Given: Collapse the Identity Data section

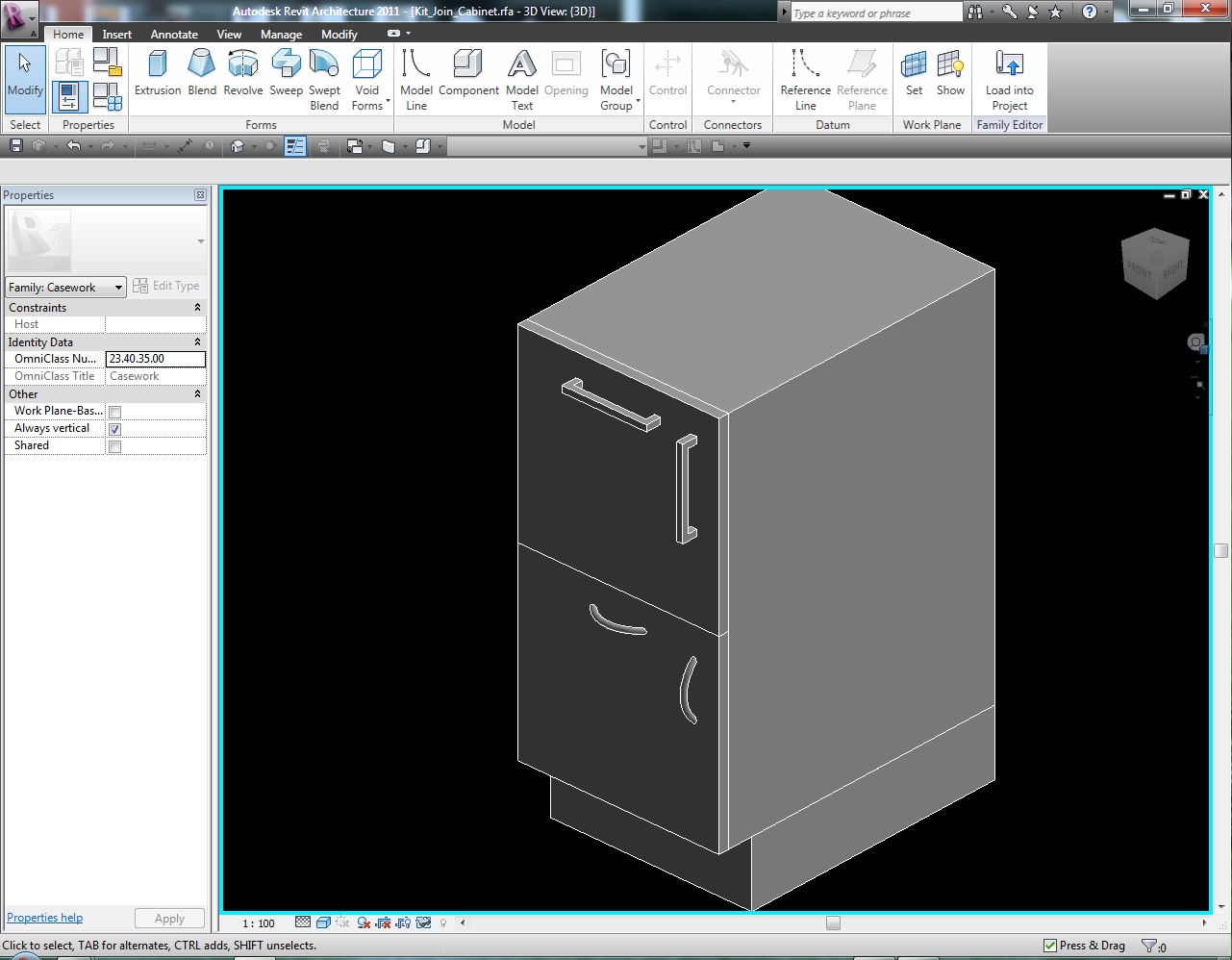Looking at the screenshot, I should (198, 342).
